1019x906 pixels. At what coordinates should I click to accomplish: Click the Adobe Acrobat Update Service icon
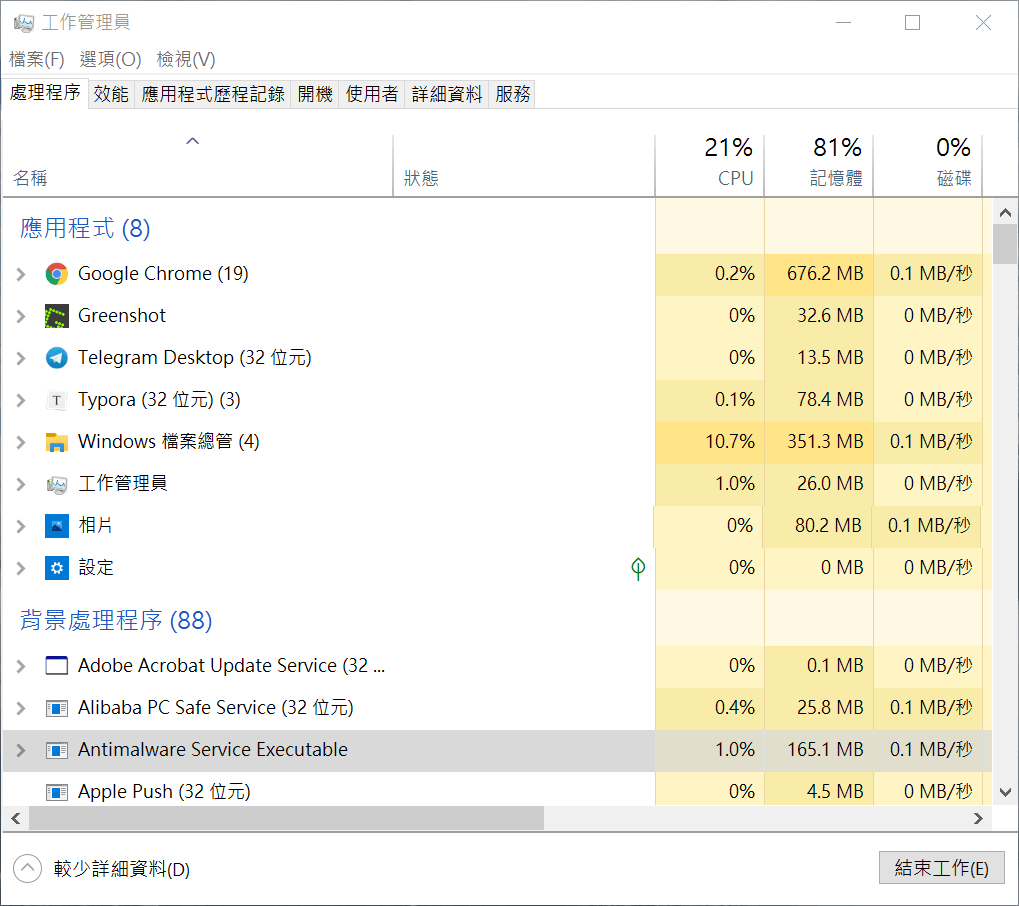(57, 666)
